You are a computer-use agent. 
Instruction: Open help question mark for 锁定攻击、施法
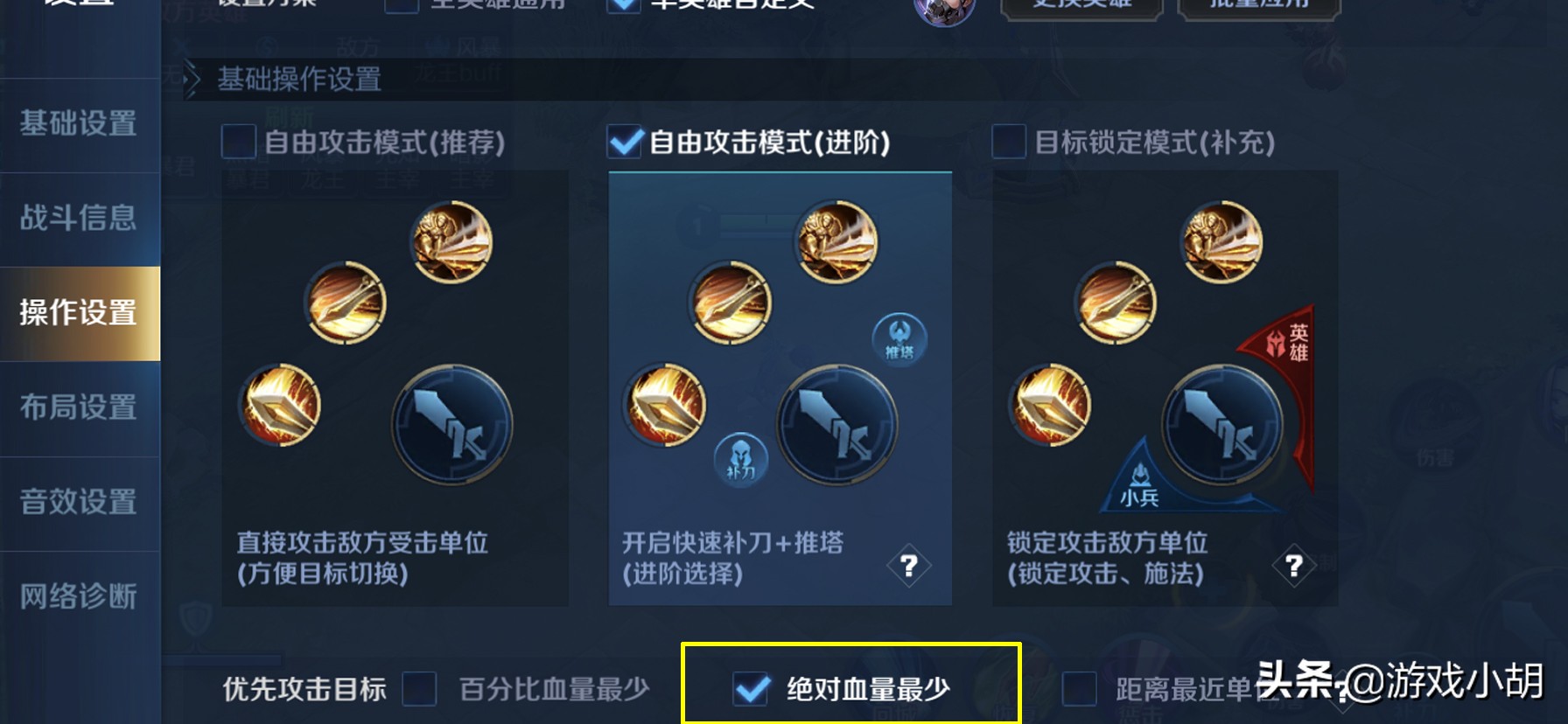1294,566
